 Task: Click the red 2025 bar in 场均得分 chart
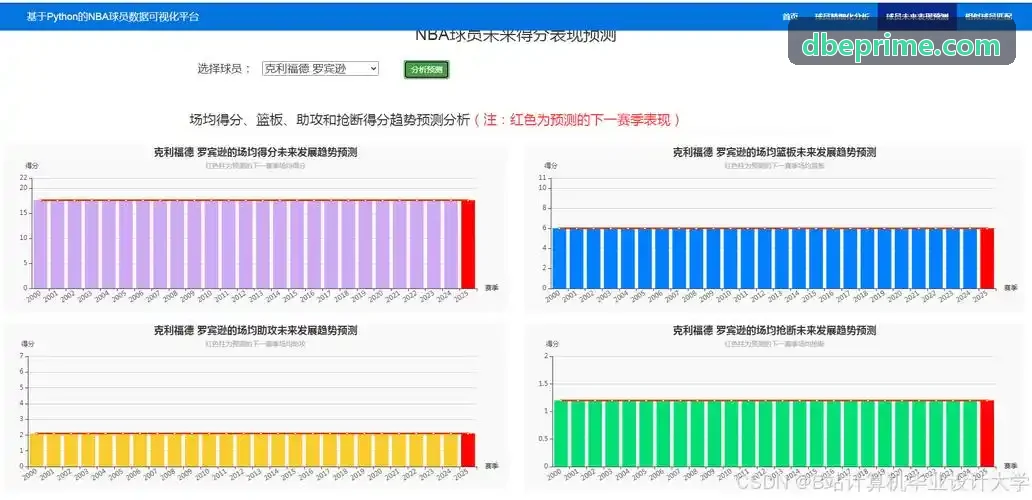(468, 244)
